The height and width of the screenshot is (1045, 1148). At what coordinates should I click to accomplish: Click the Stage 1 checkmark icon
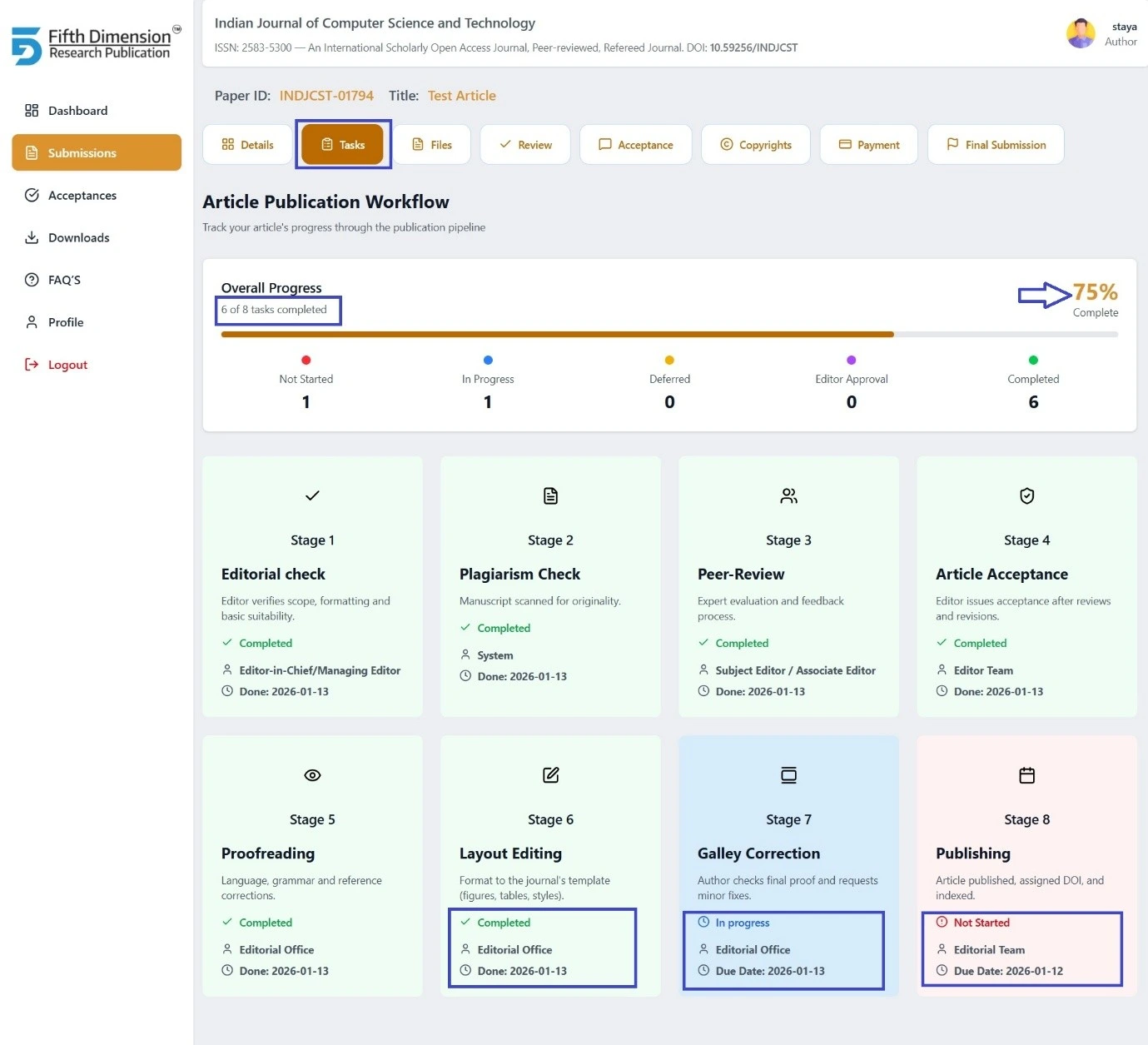pyautogui.click(x=312, y=495)
